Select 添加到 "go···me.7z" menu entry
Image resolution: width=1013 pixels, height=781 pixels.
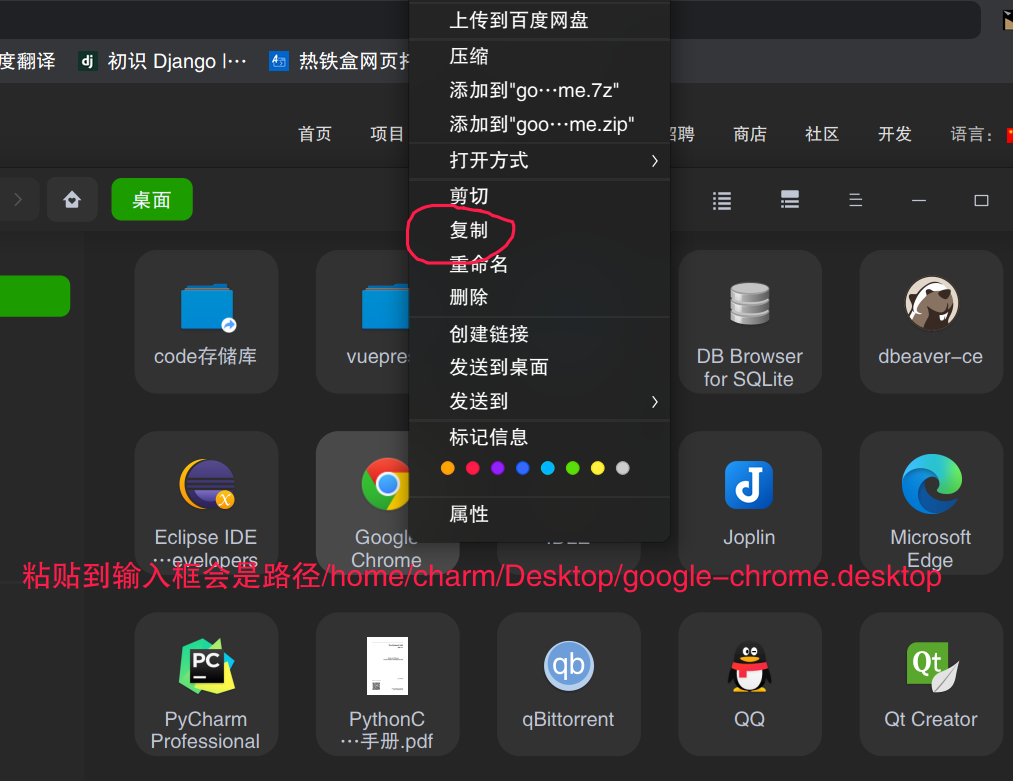click(539, 90)
